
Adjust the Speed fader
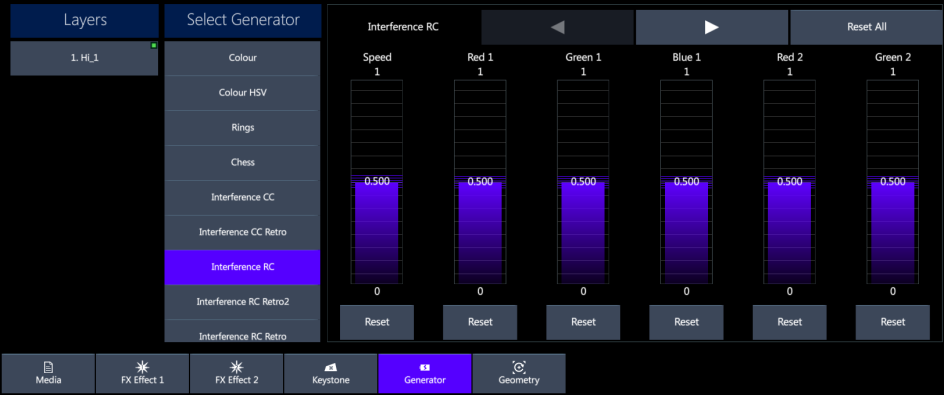[377, 182]
